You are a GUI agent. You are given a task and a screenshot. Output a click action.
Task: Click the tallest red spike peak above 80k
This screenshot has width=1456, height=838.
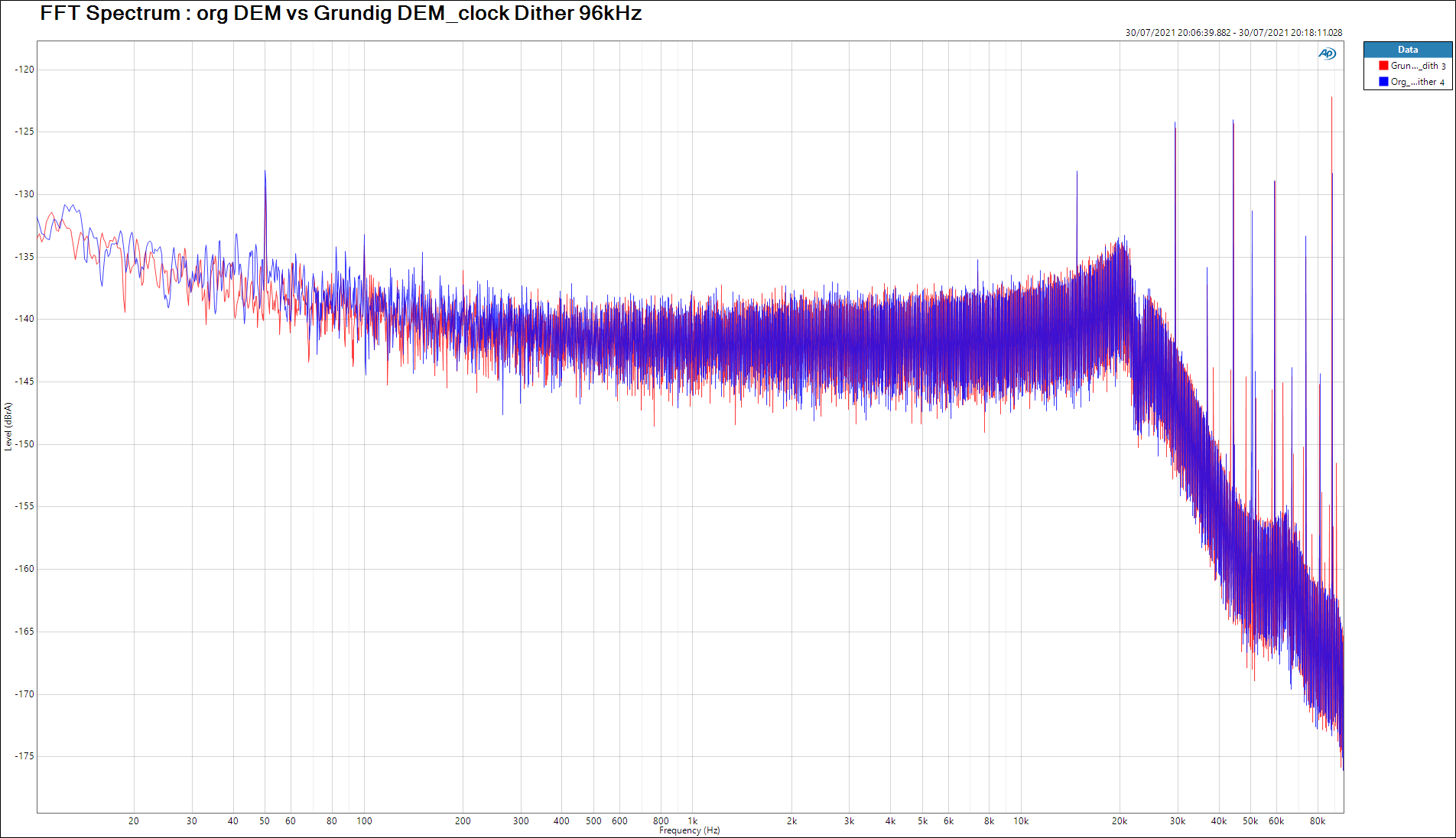pyautogui.click(x=1331, y=99)
